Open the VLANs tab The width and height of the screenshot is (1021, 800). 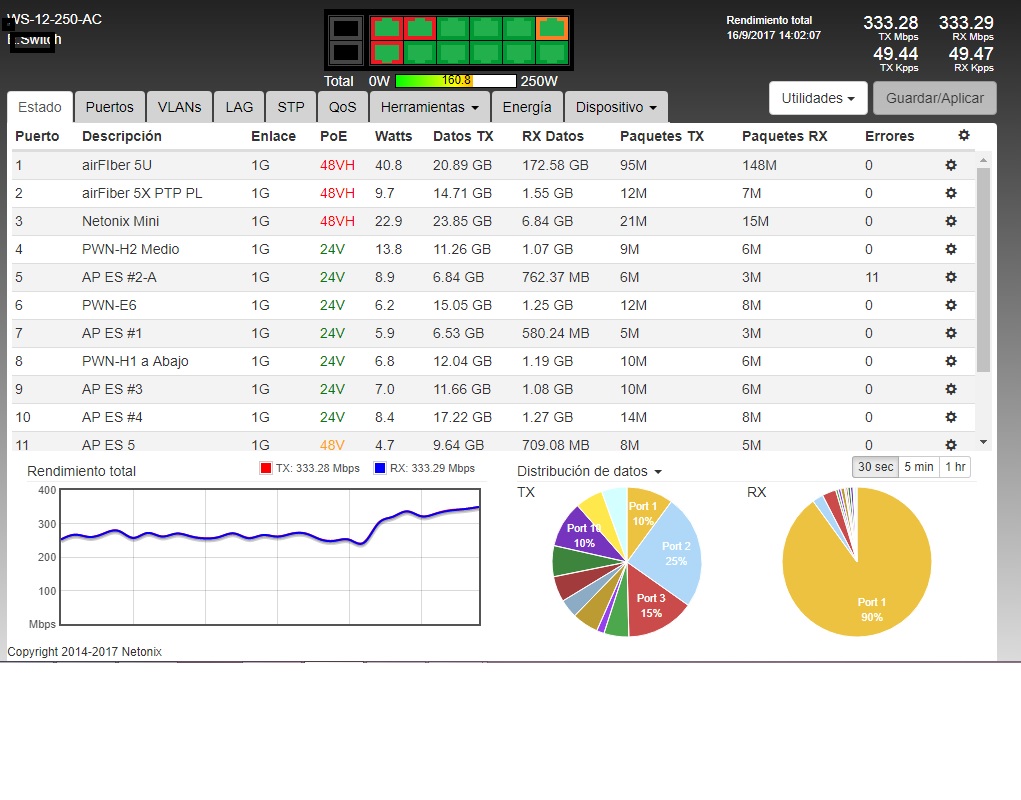[x=179, y=107]
